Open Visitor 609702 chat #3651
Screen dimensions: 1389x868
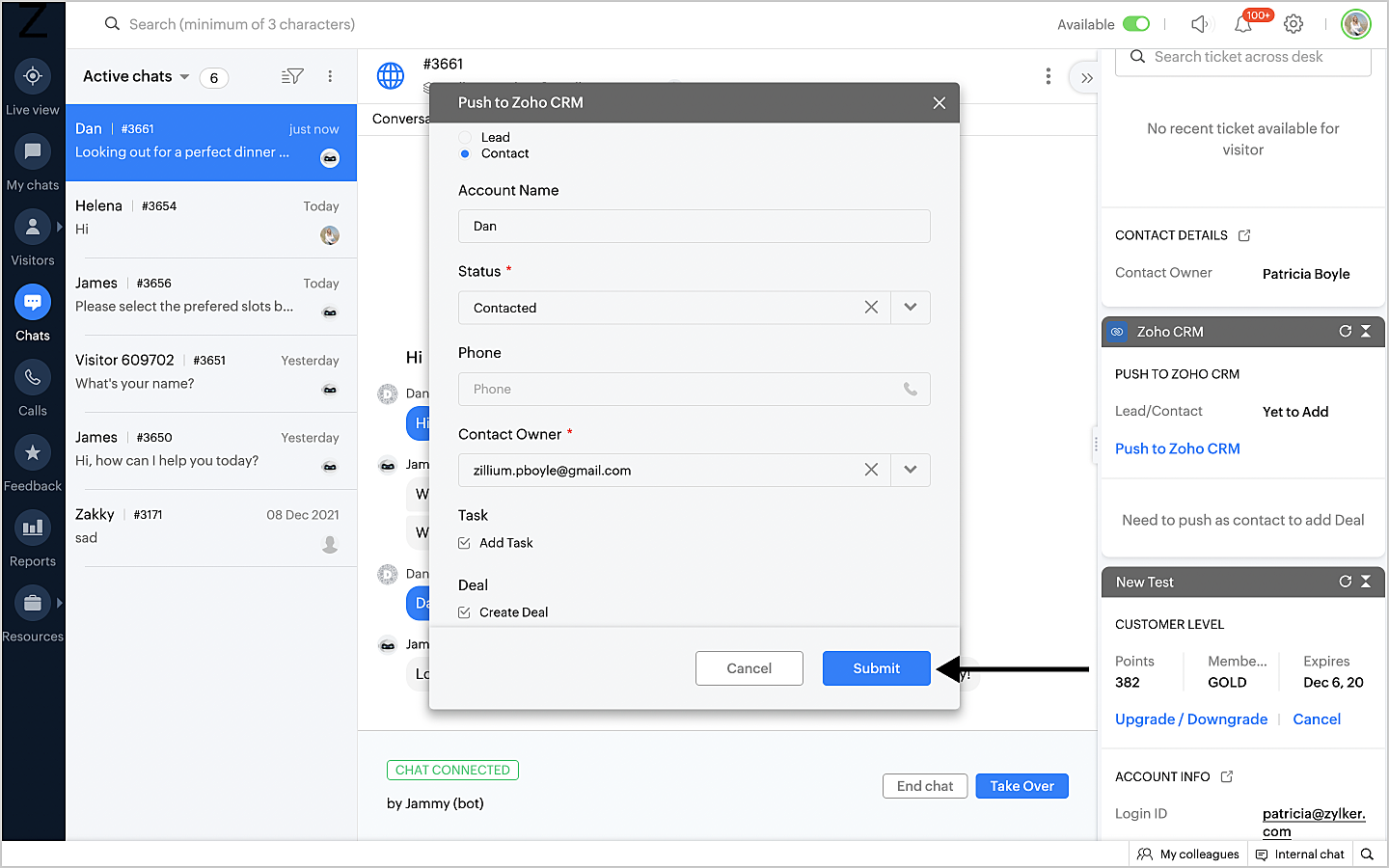211,374
